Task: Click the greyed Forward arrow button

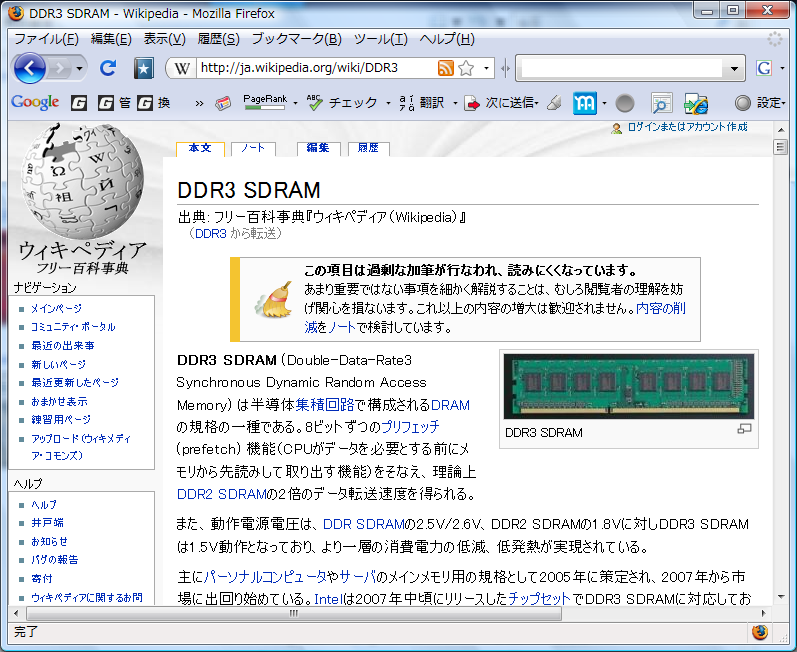Action: (60, 68)
